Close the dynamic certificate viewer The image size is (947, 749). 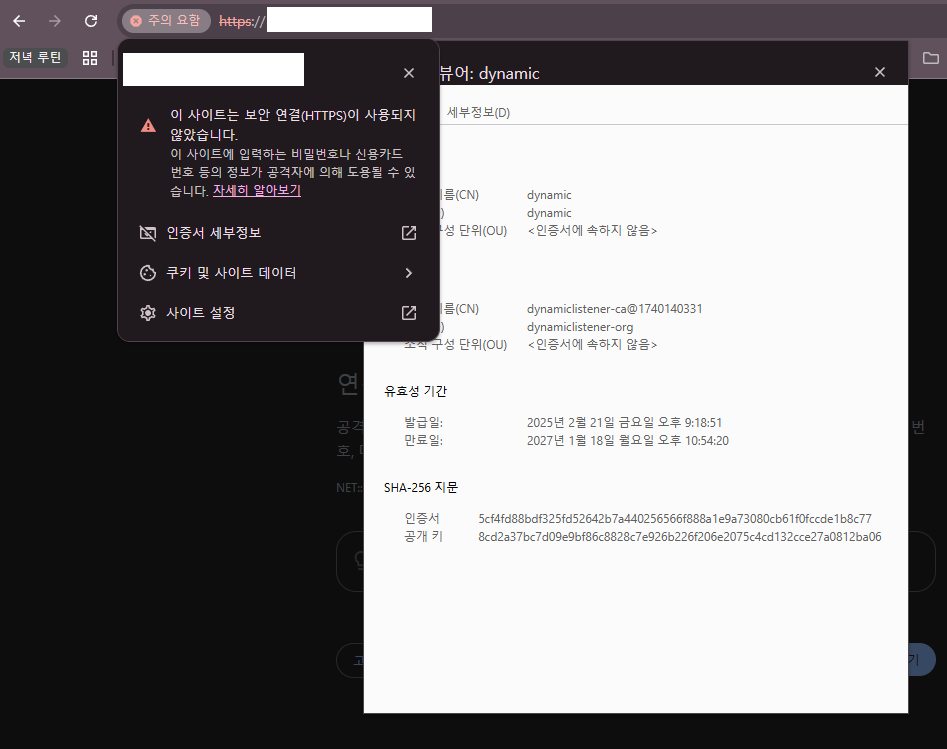[x=879, y=71]
